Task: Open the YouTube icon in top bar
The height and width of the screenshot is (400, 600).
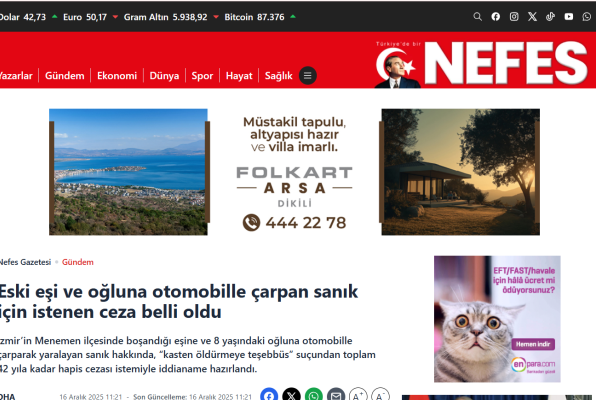Action: click(x=569, y=16)
